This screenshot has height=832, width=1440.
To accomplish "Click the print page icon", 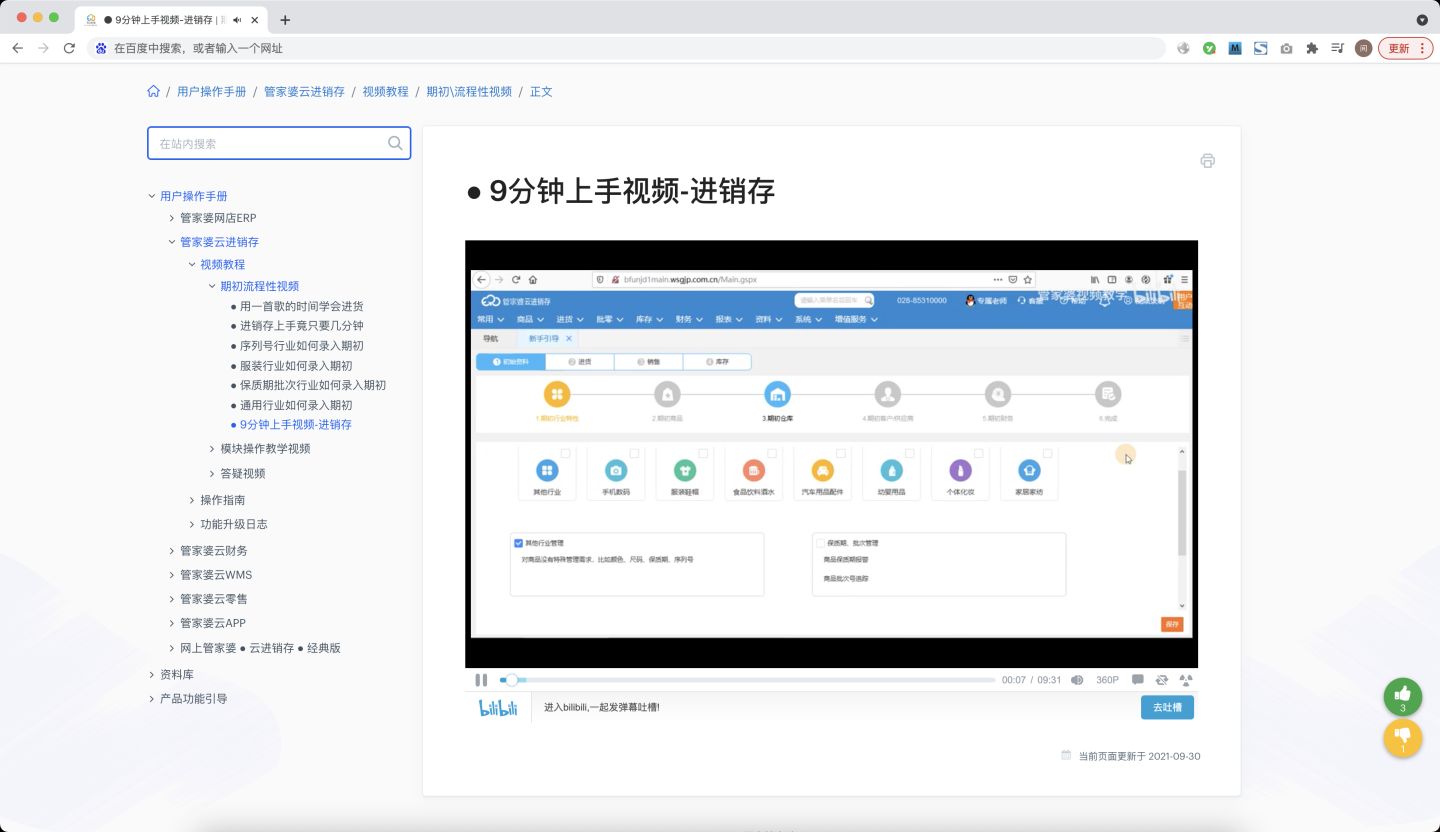I will point(1207,161).
